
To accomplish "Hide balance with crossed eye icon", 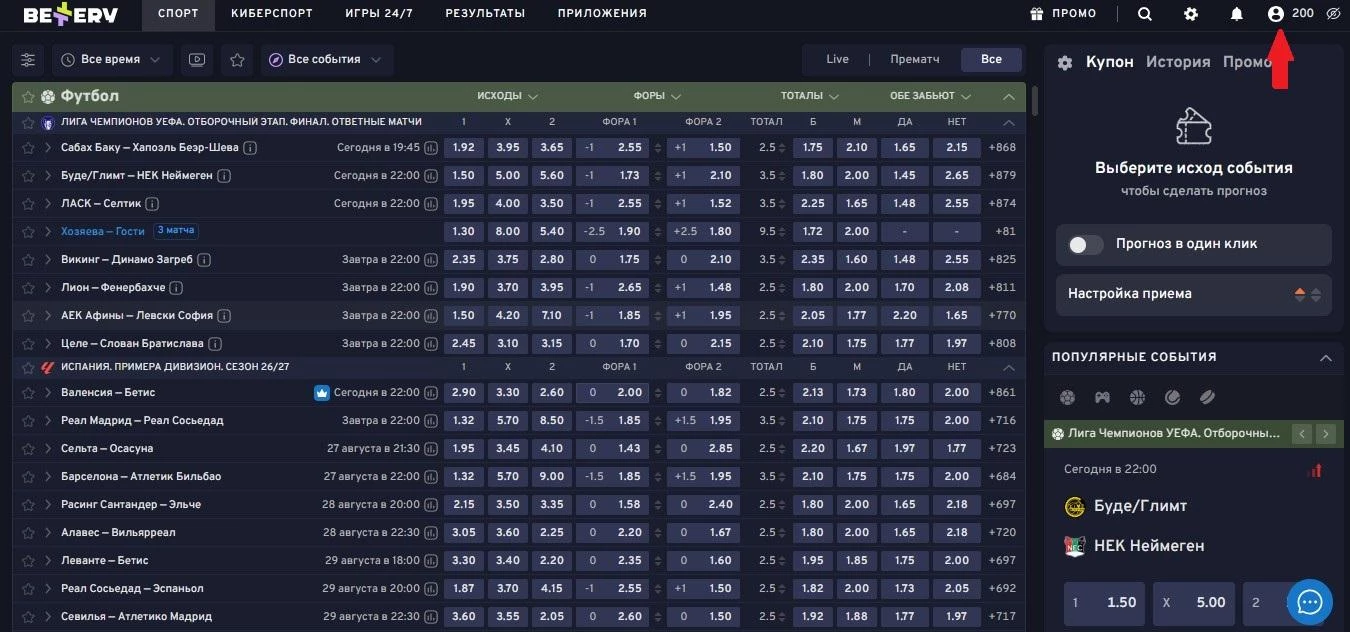I will (1333, 14).
